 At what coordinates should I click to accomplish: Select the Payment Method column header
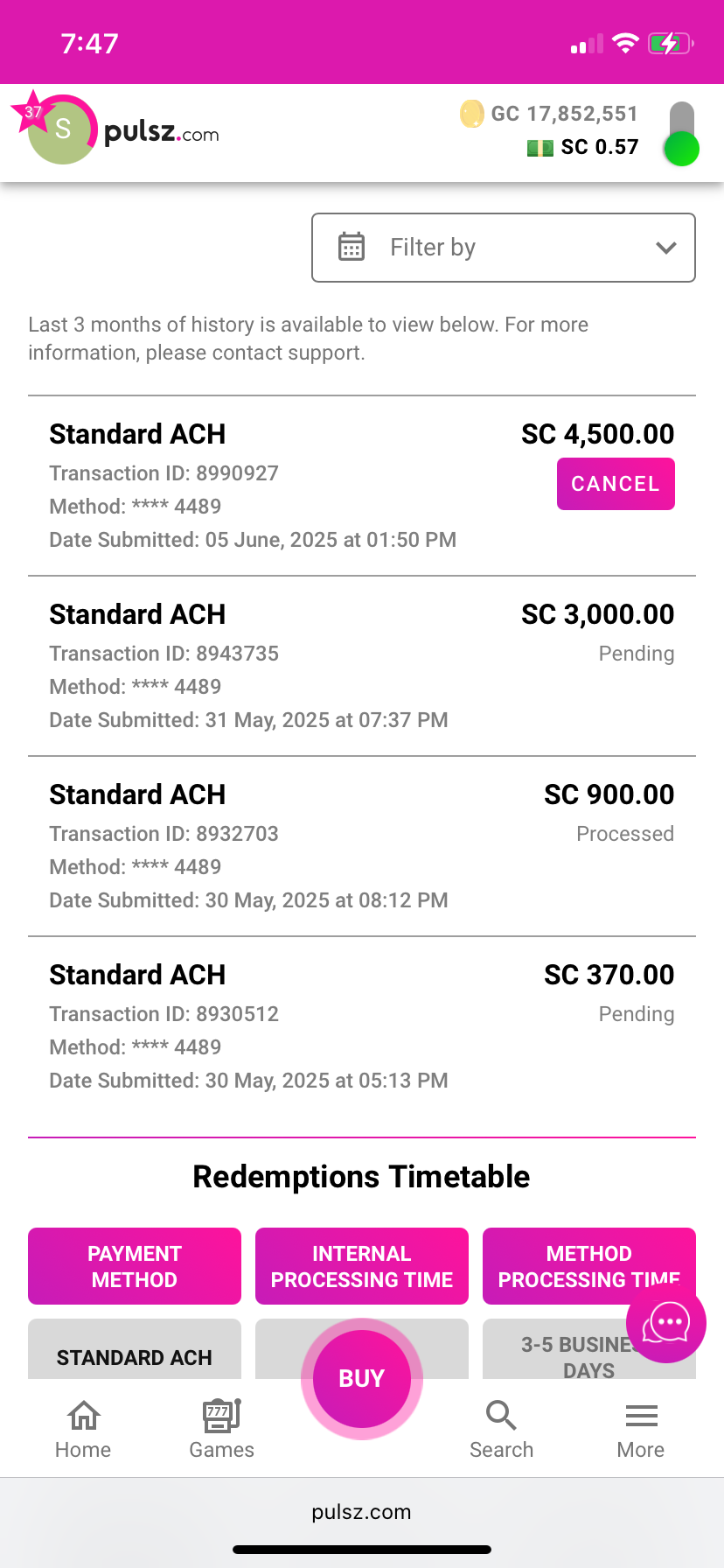[x=135, y=1266]
